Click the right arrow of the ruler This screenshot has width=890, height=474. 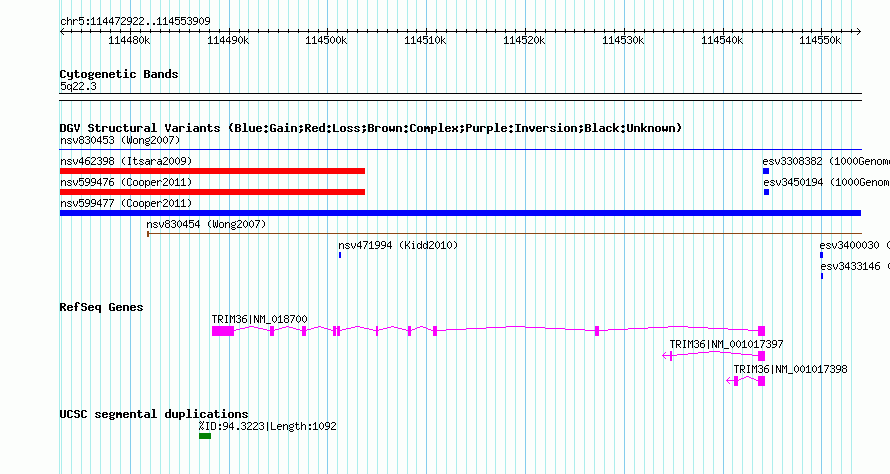click(x=858, y=32)
